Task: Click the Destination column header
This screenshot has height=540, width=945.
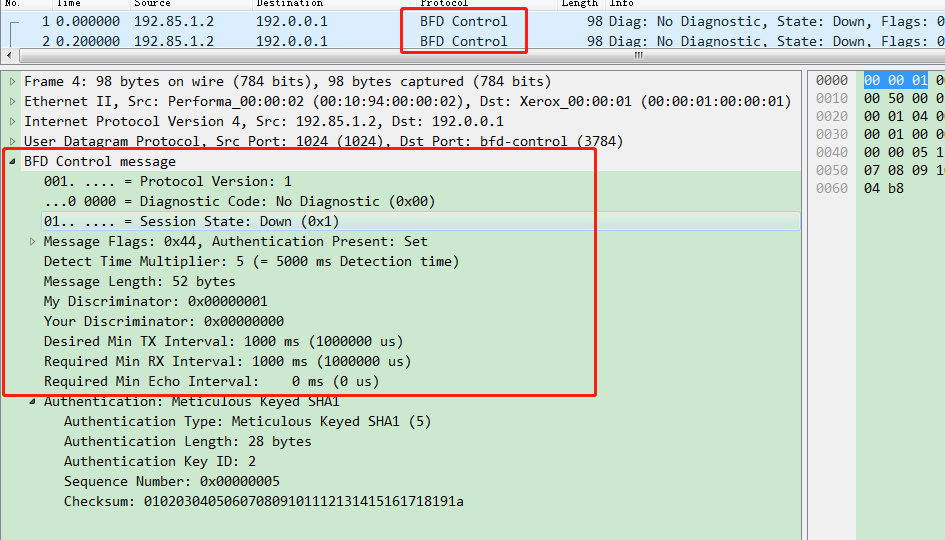Action: click(x=289, y=3)
